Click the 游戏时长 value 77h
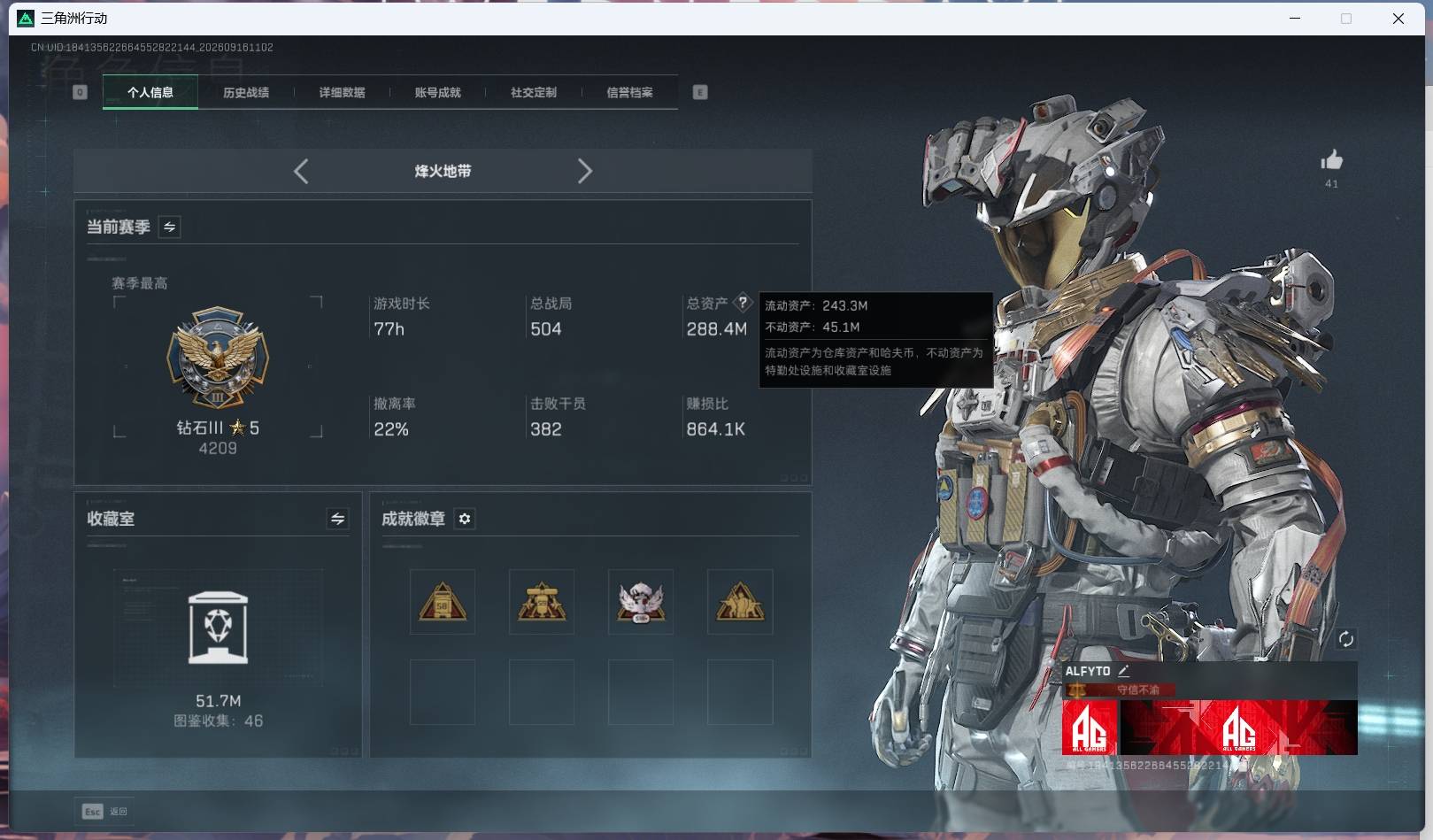 click(x=389, y=329)
